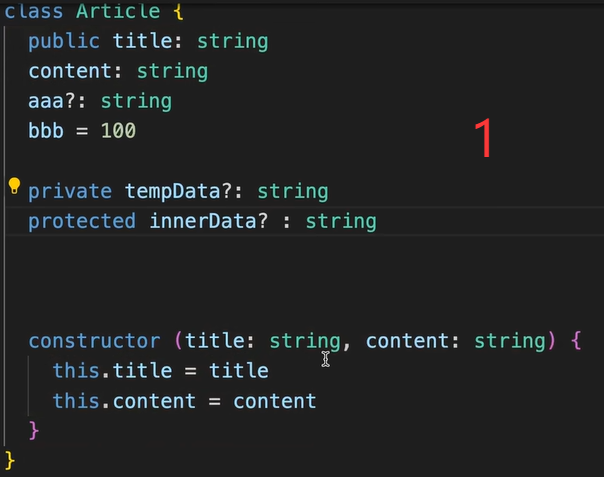Screen dimensions: 604x477
Task: Click the large red number 1
Action: coord(484,139)
